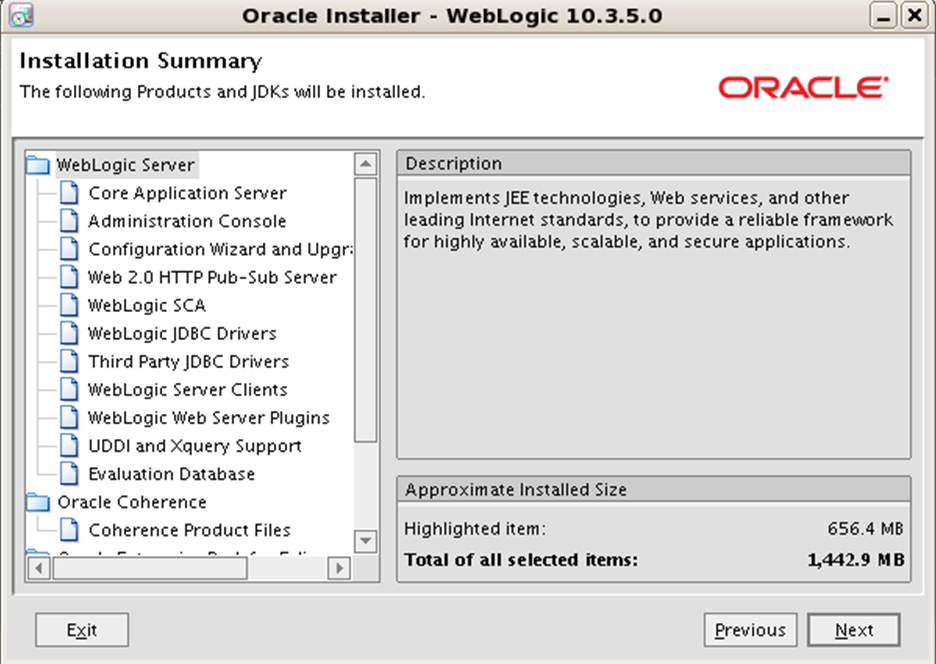
Task: Click the tree scroll right arrow
Action: (339, 568)
